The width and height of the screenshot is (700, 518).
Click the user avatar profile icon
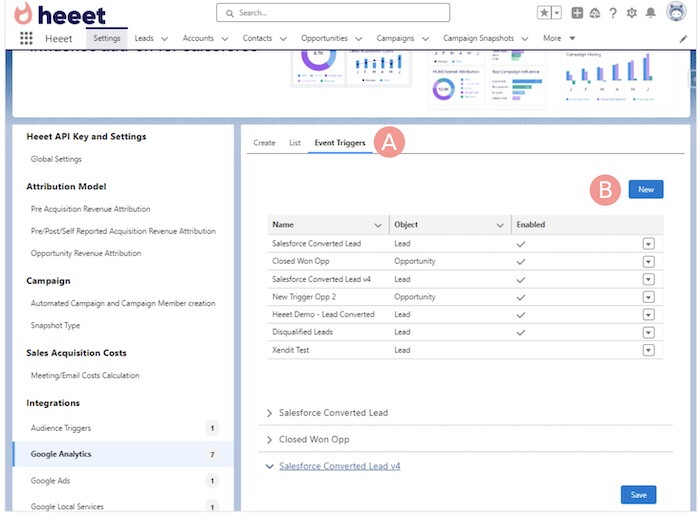676,12
